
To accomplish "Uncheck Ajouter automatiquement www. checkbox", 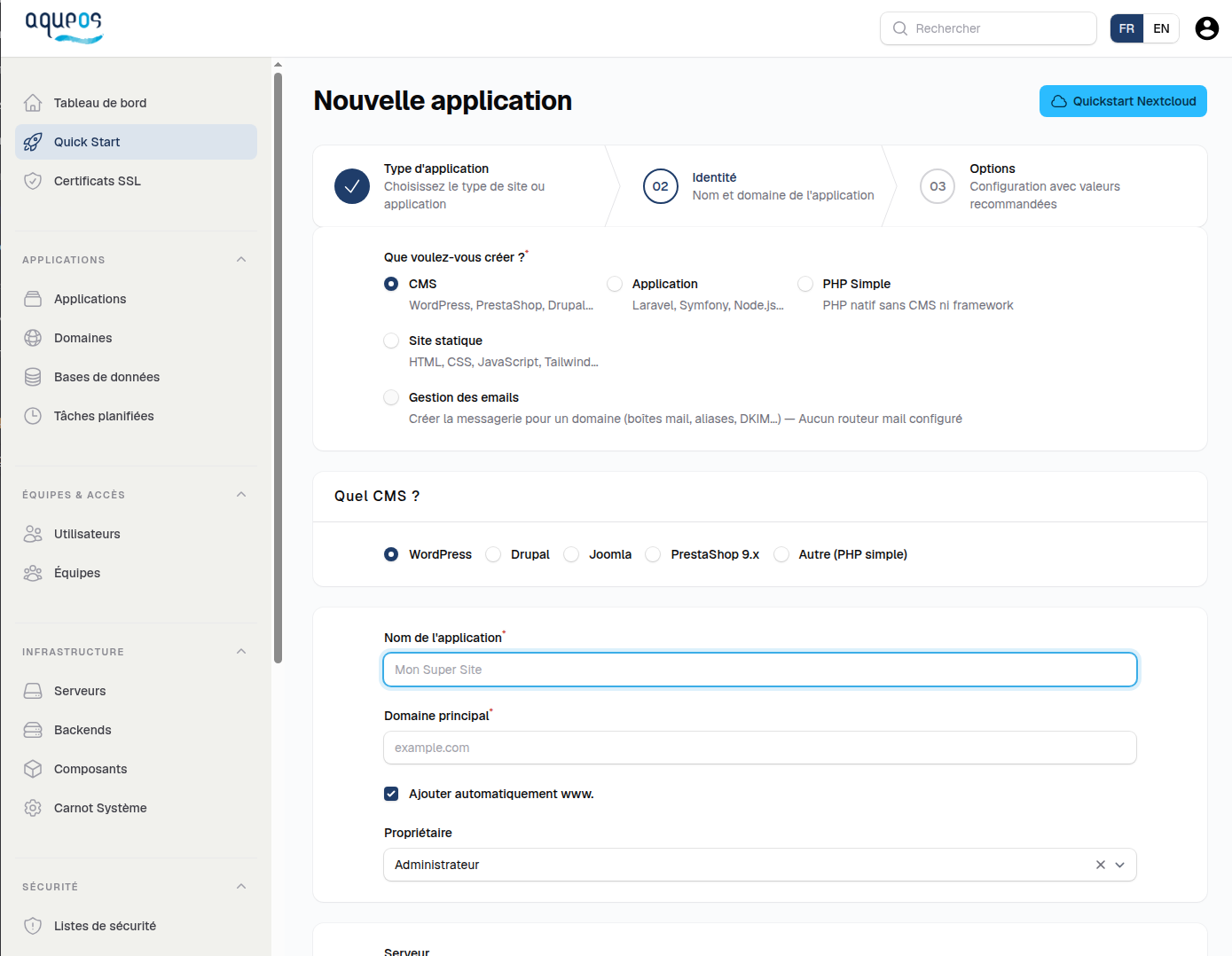I will [391, 794].
